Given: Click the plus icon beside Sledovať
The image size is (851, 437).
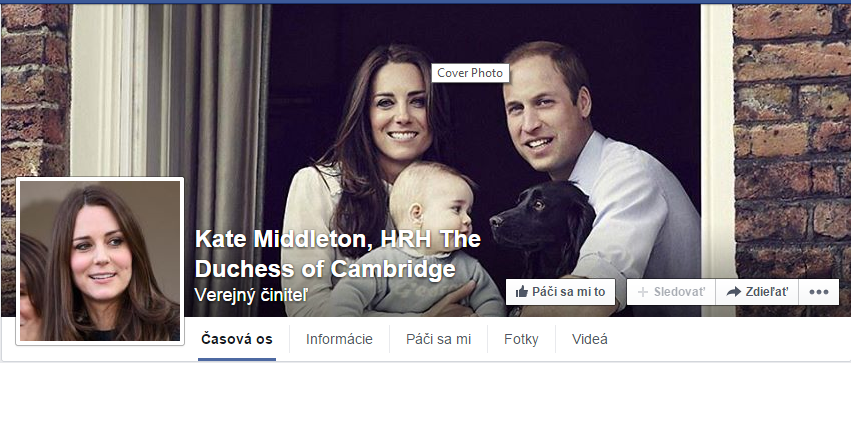Looking at the screenshot, I should click(x=643, y=292).
